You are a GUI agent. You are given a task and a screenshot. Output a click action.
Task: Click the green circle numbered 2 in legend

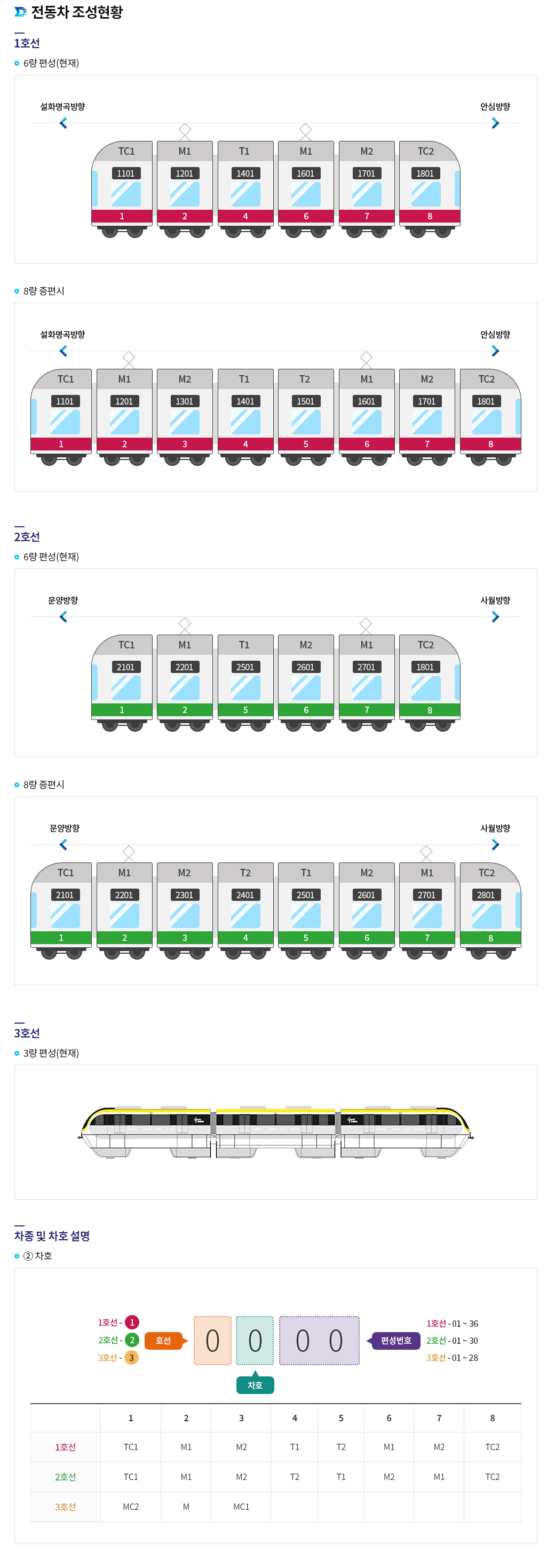pos(131,1340)
